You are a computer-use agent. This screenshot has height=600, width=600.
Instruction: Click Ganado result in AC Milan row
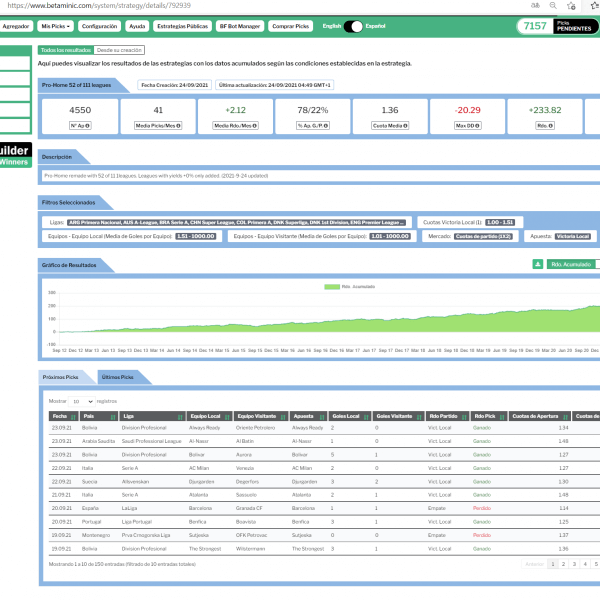click(482, 468)
